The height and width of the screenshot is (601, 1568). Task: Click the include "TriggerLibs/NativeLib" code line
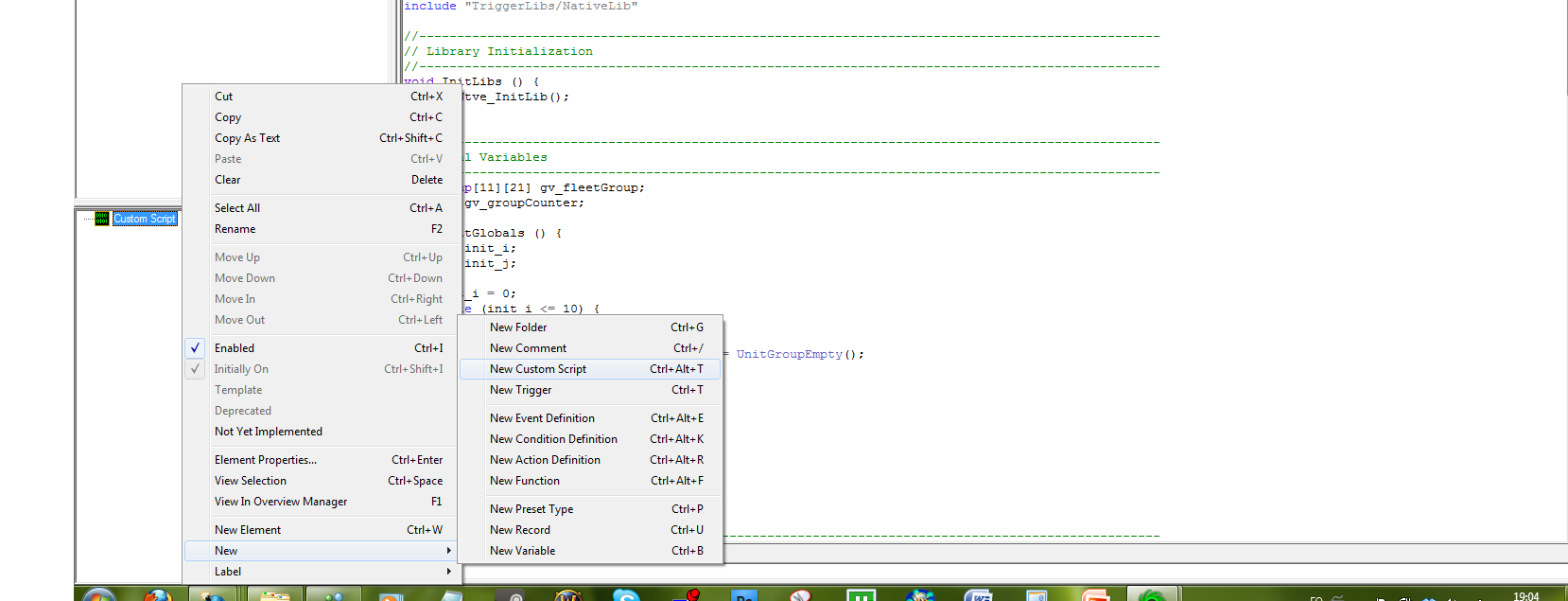(x=521, y=6)
